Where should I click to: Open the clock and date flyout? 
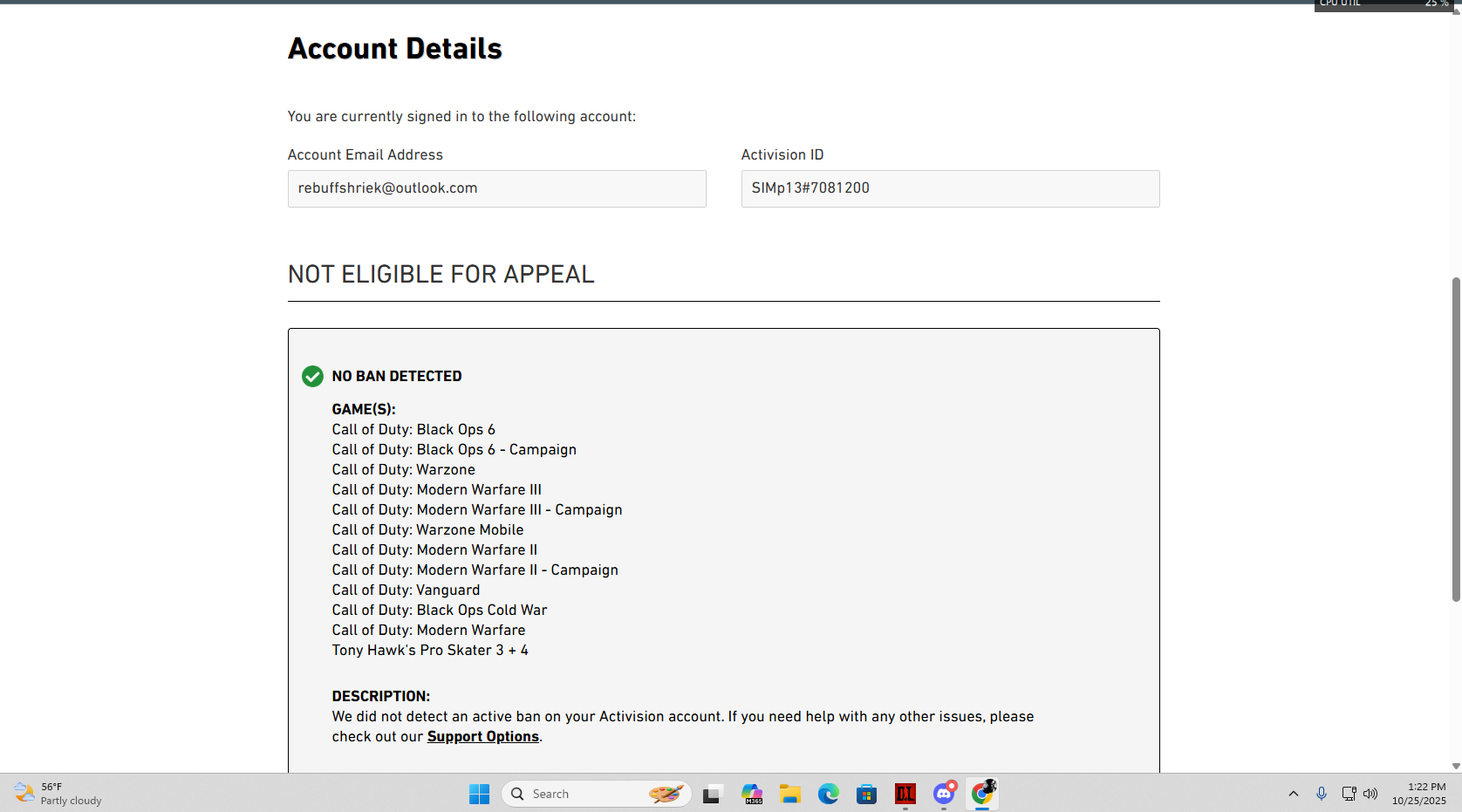(x=1419, y=794)
